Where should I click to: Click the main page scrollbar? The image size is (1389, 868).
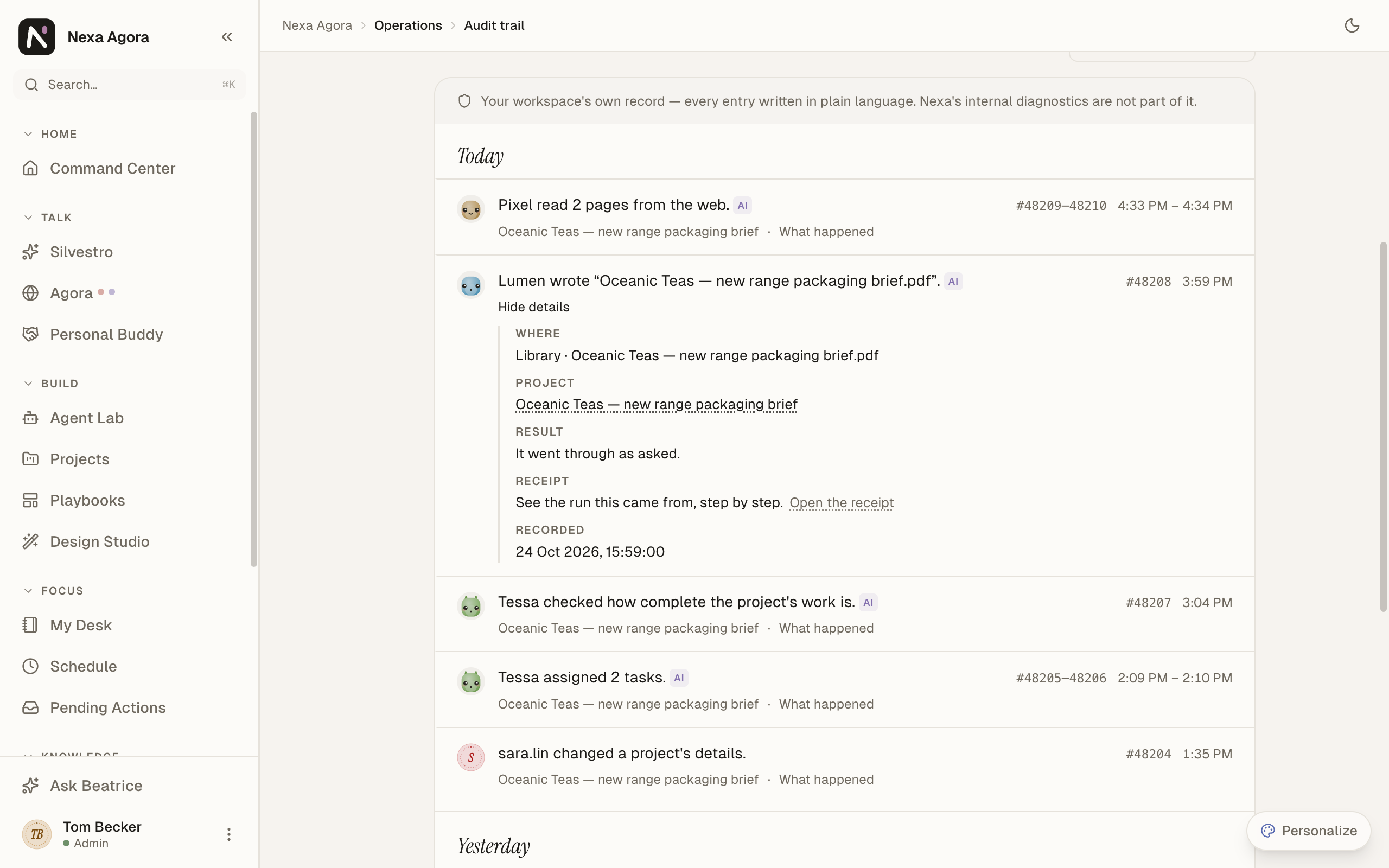1383,426
